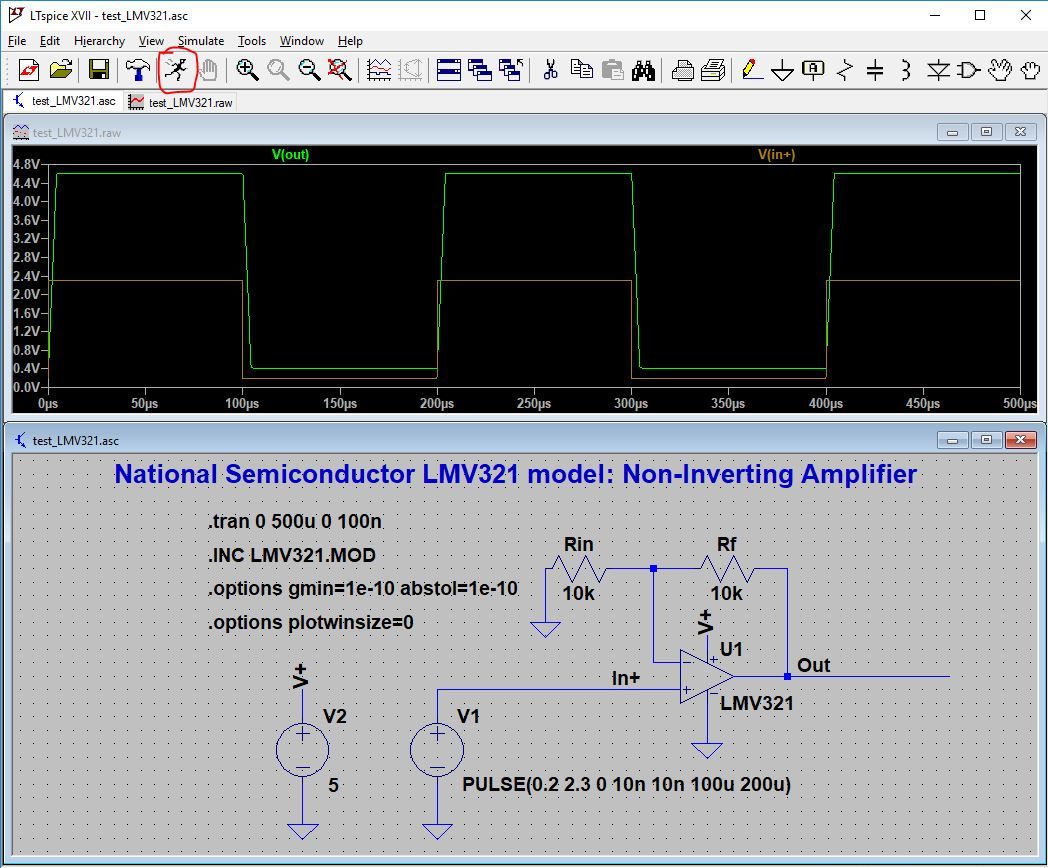Click the U1 op-amp triangle symbol
This screenshot has height=868, width=1048.
(x=706, y=676)
